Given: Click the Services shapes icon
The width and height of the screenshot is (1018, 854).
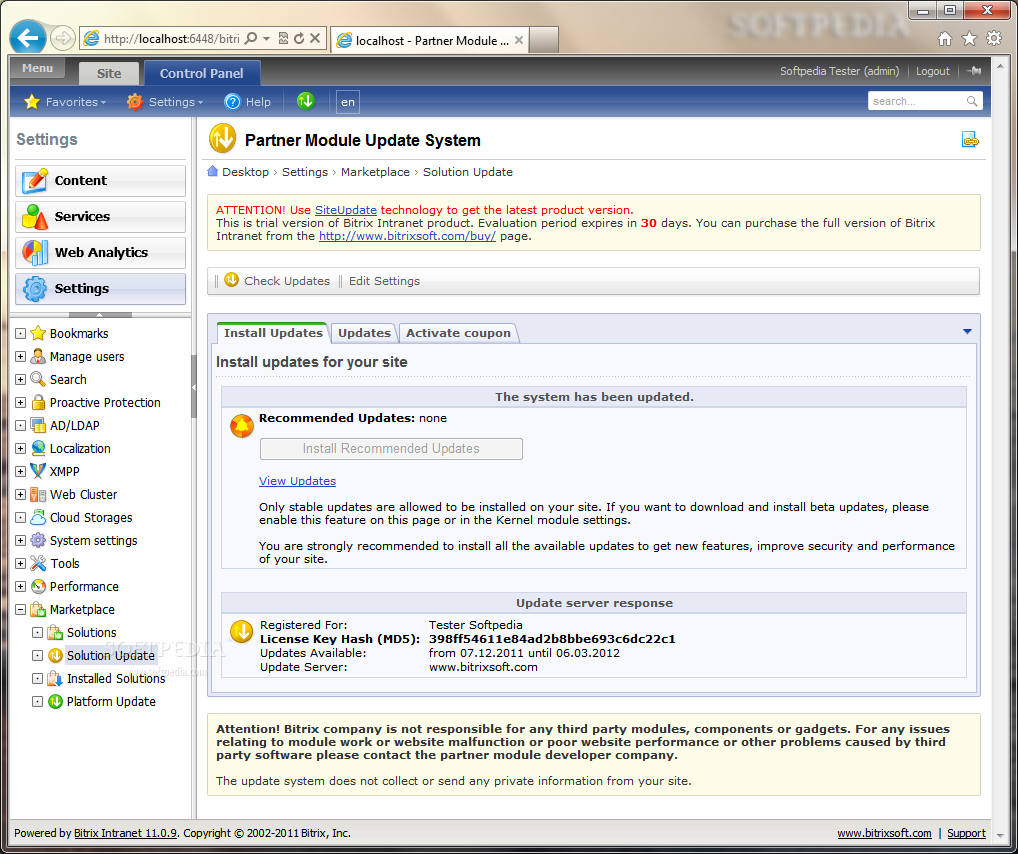Looking at the screenshot, I should [34, 217].
